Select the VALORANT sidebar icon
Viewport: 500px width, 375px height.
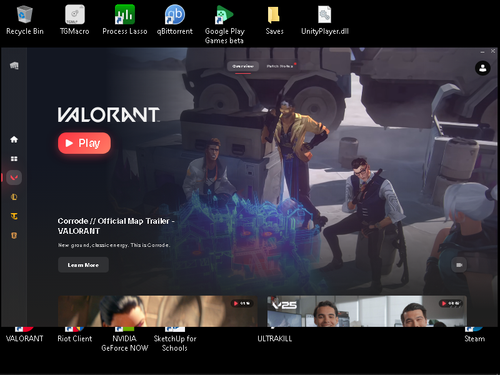(14, 178)
